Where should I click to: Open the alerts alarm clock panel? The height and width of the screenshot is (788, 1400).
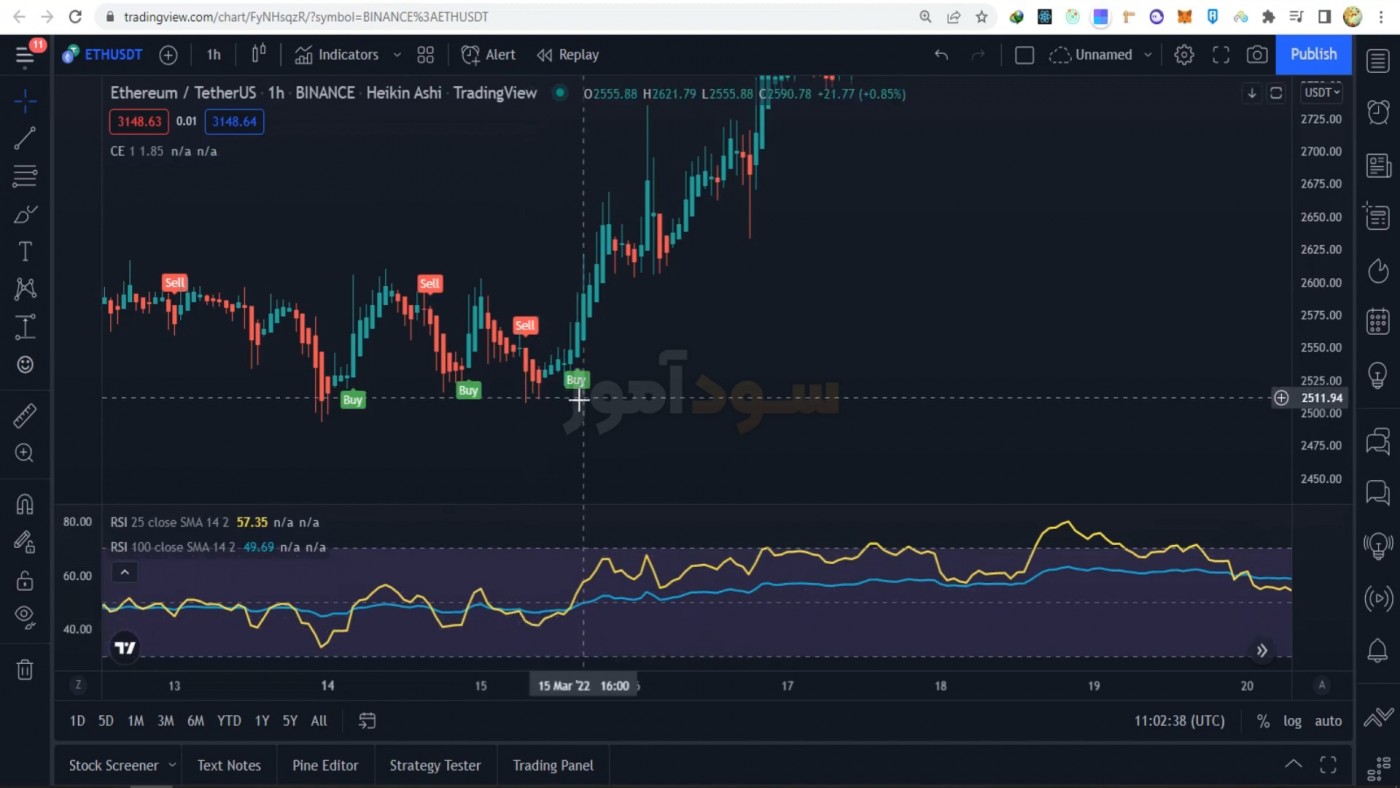1378,111
